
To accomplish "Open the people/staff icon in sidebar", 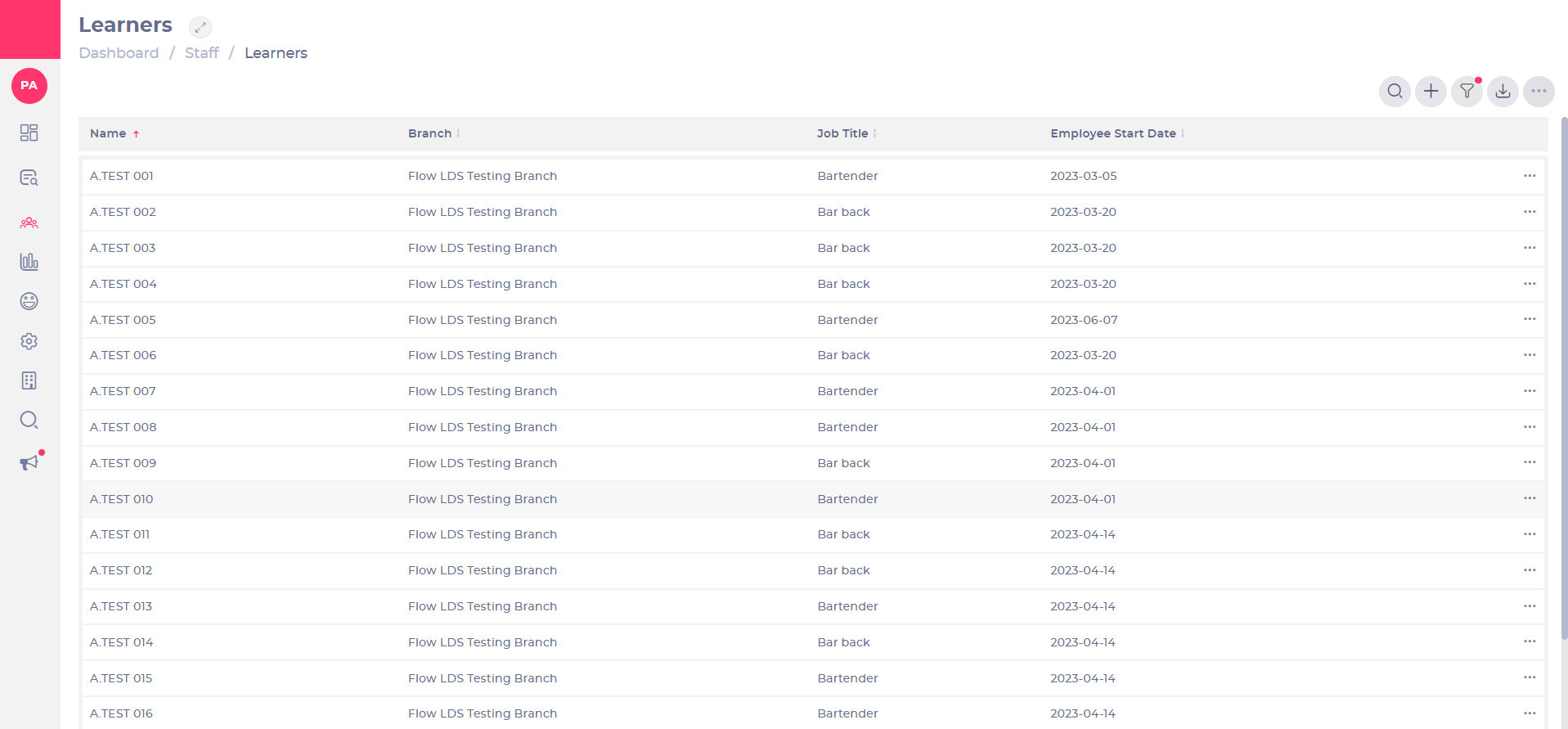I will pyautogui.click(x=29, y=223).
